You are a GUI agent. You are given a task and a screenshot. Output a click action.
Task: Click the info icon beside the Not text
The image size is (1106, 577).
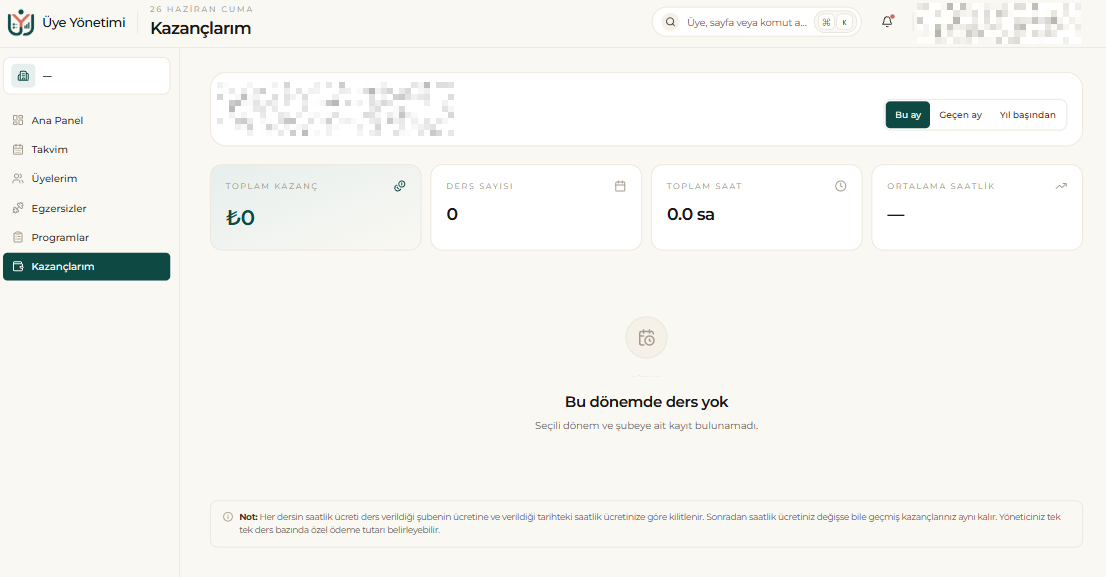coord(228,517)
